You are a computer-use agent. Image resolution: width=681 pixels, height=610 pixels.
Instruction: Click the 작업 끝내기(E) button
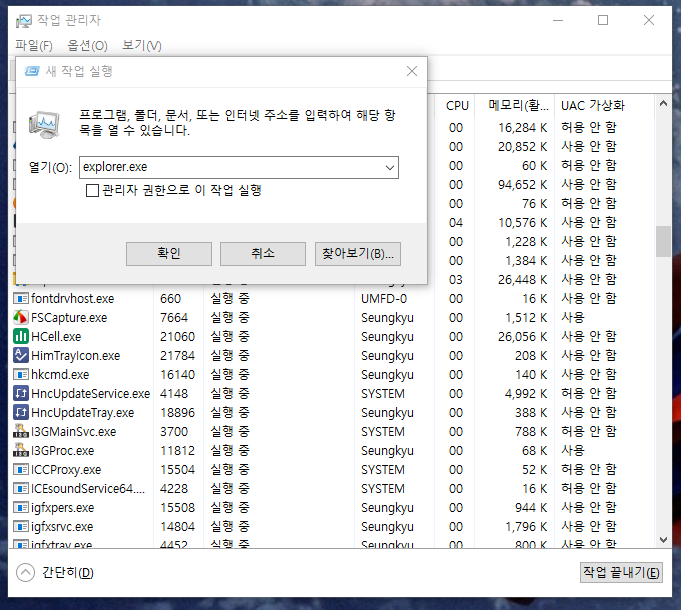coord(621,572)
